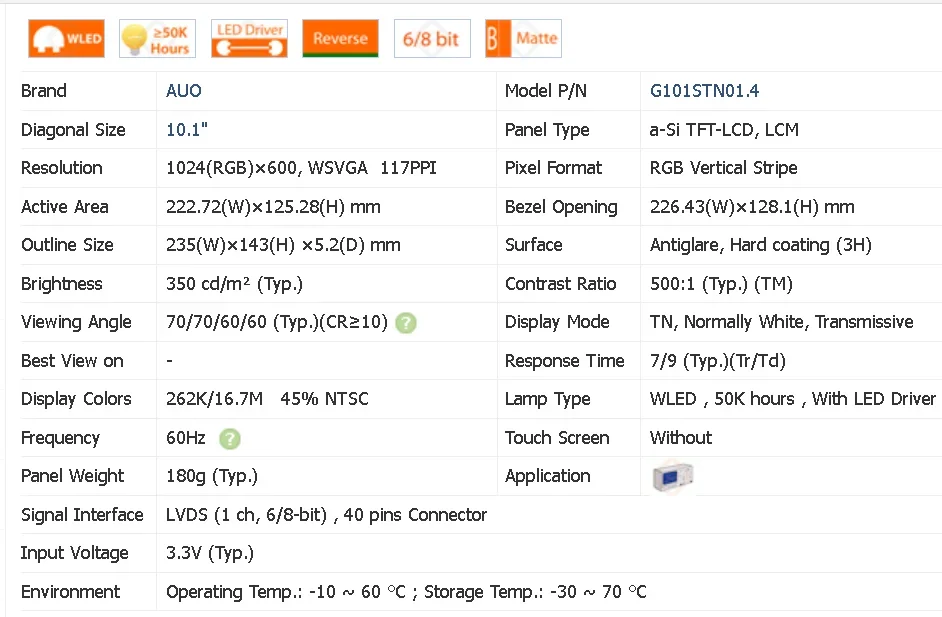This screenshot has width=942, height=617.
Task: Select the Touch Screen value Without
Action: (681, 437)
